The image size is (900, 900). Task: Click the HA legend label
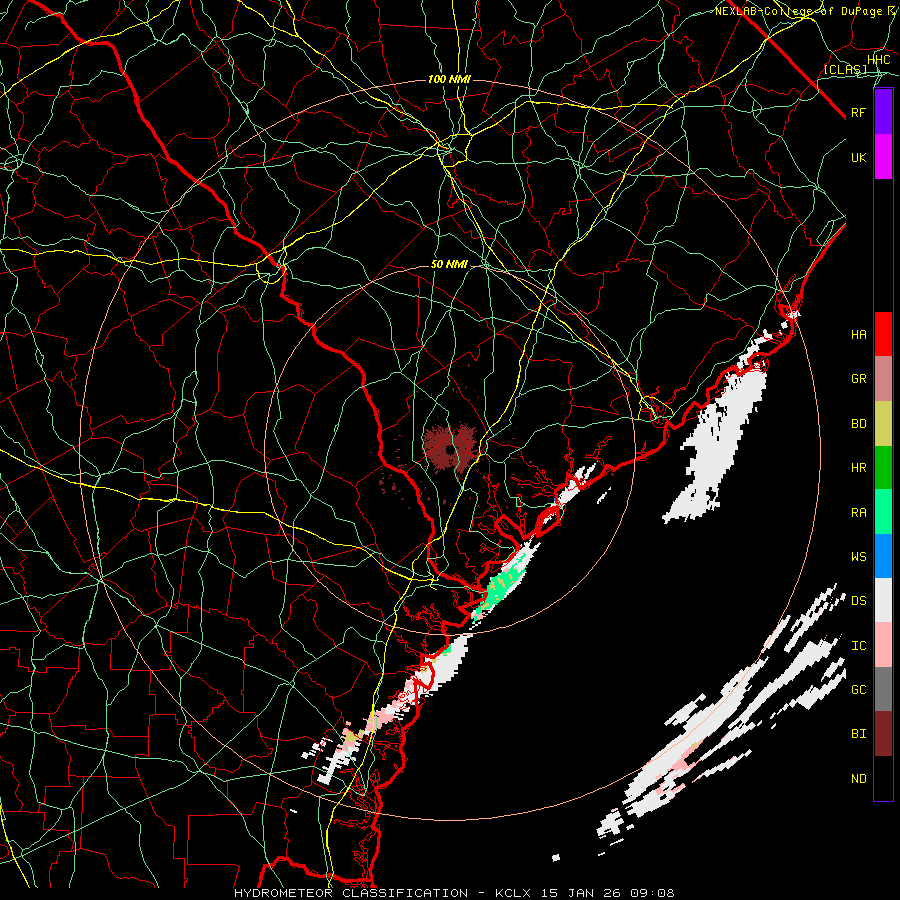[859, 334]
